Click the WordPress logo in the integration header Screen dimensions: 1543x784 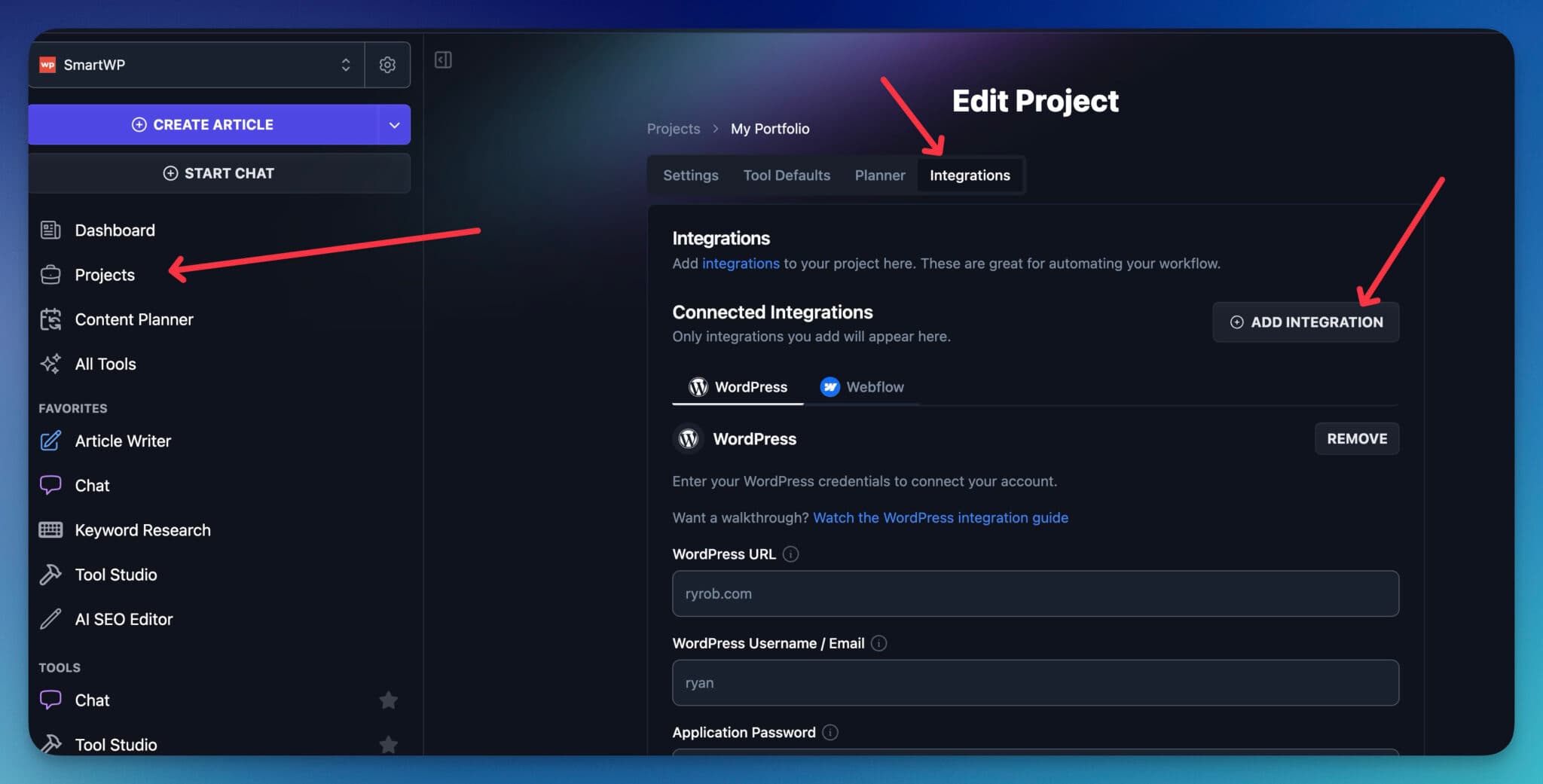coord(688,438)
